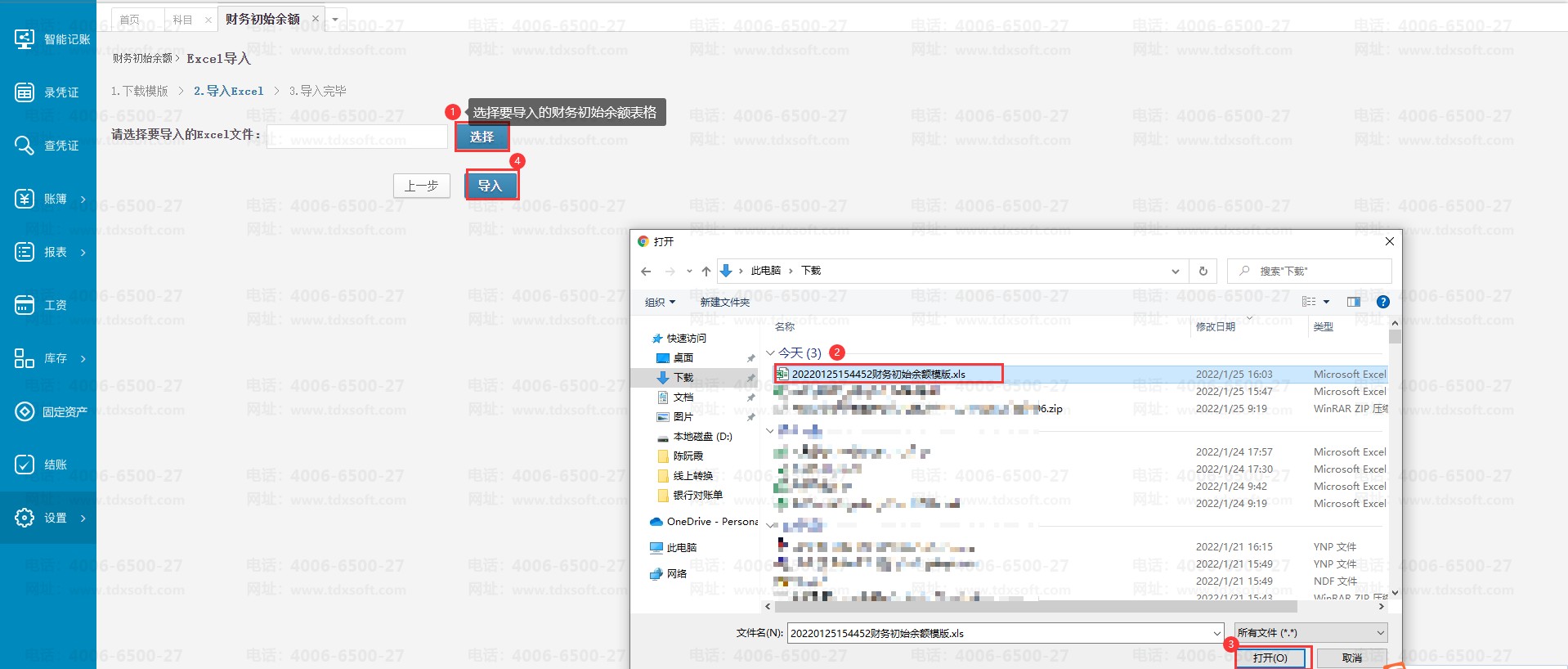Click the 财务初始余额 breadcrumb link
The height and width of the screenshot is (669, 1568).
[142, 58]
